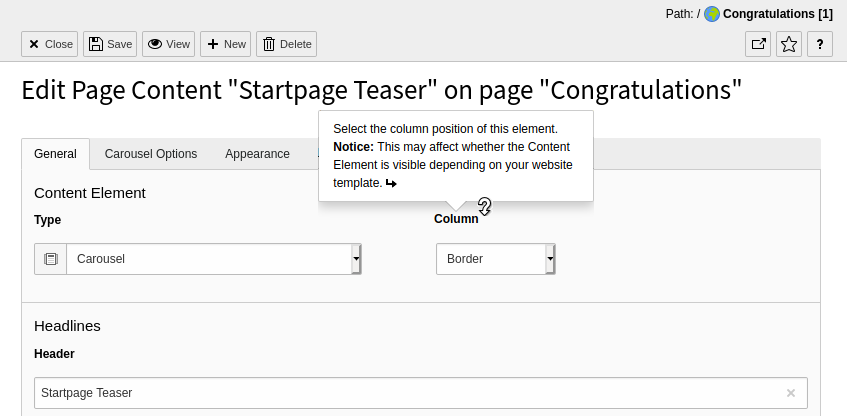Clear the Header field with the X
The image size is (847, 416).
coord(791,393)
